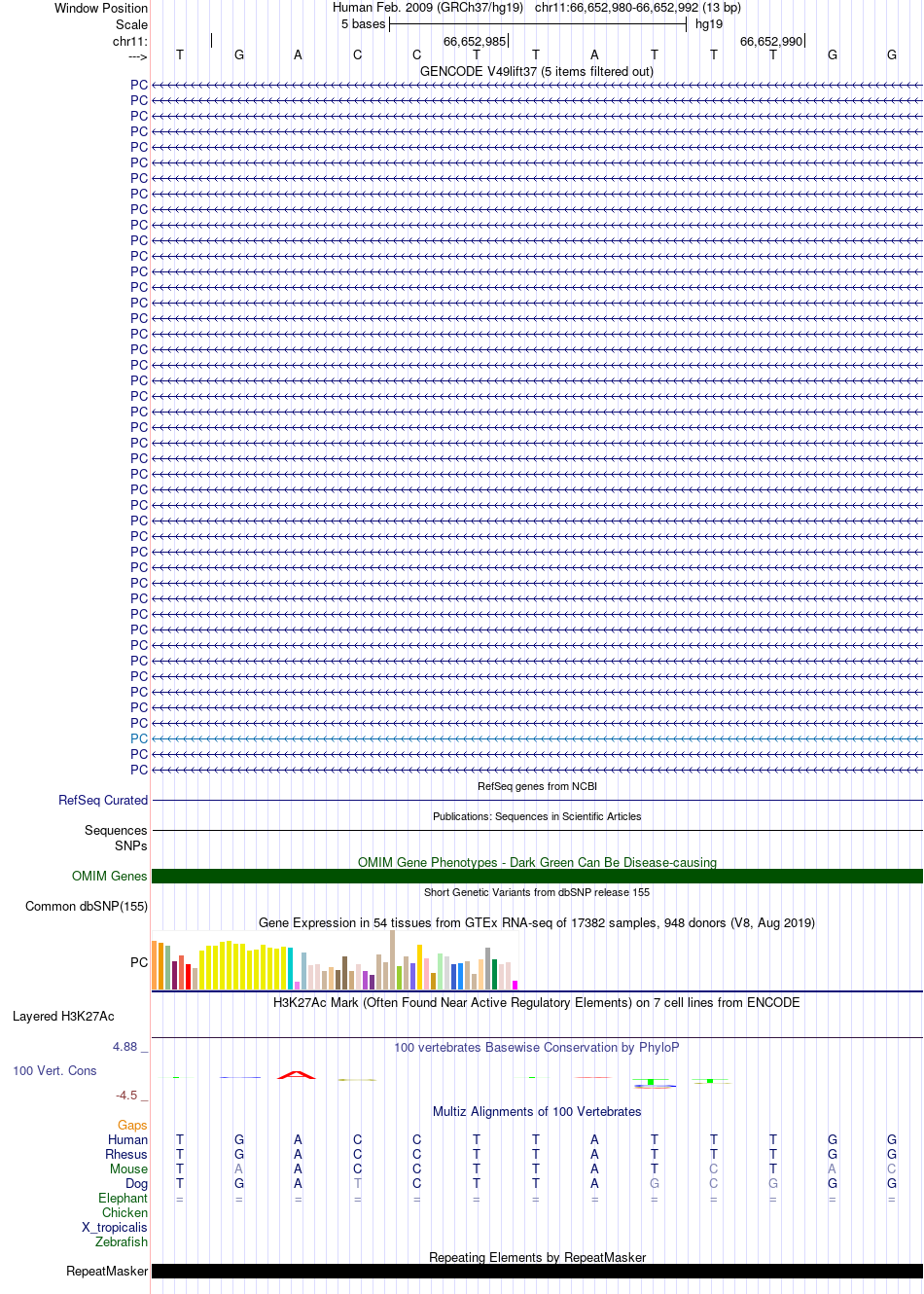The height and width of the screenshot is (1294, 924).
Task: Click the "Rhesus" alignment row label
Action: pos(126,1154)
